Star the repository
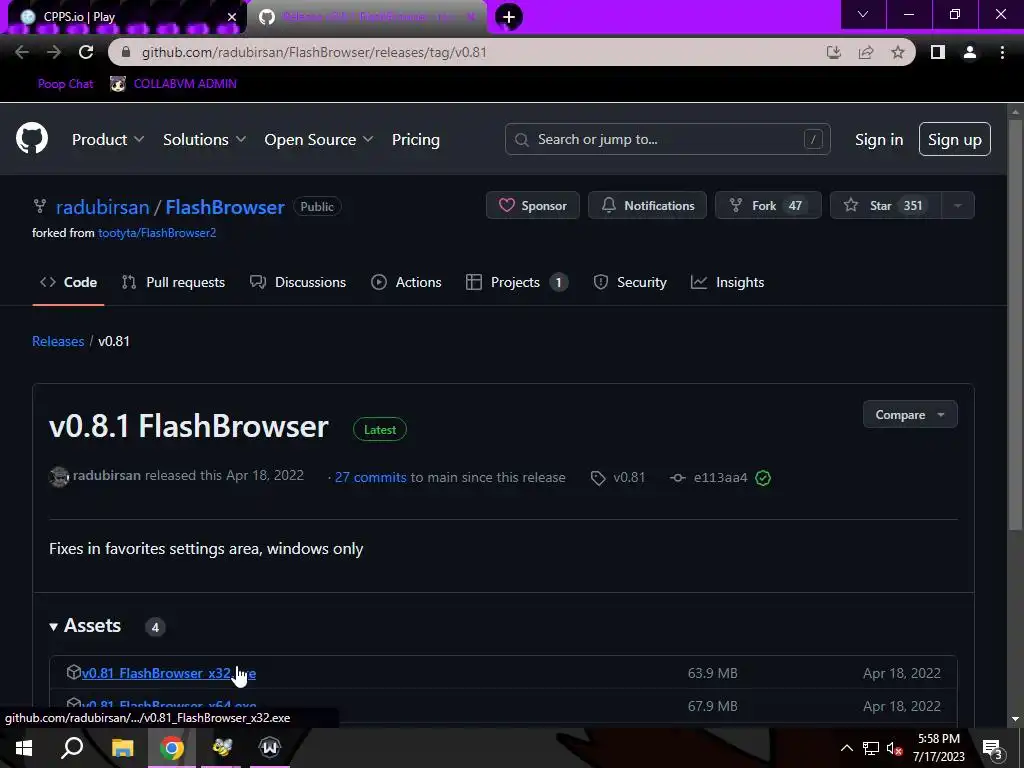 886,205
